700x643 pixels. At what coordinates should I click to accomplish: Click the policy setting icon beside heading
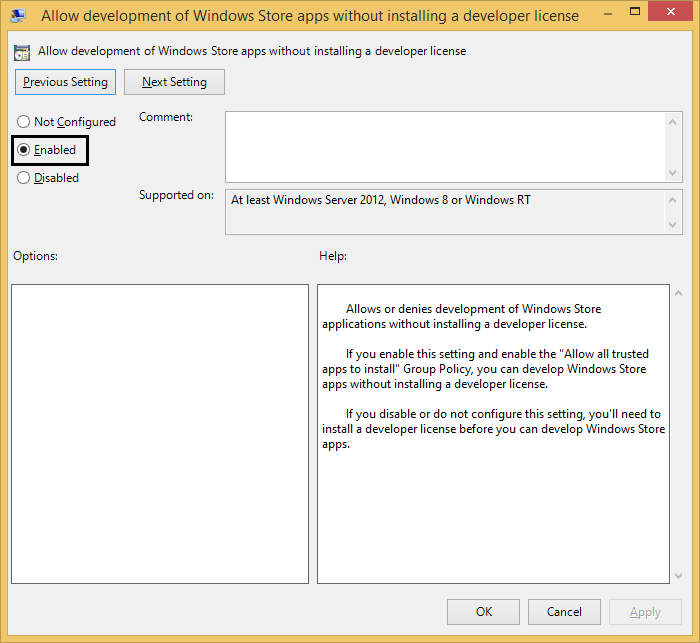coord(22,52)
